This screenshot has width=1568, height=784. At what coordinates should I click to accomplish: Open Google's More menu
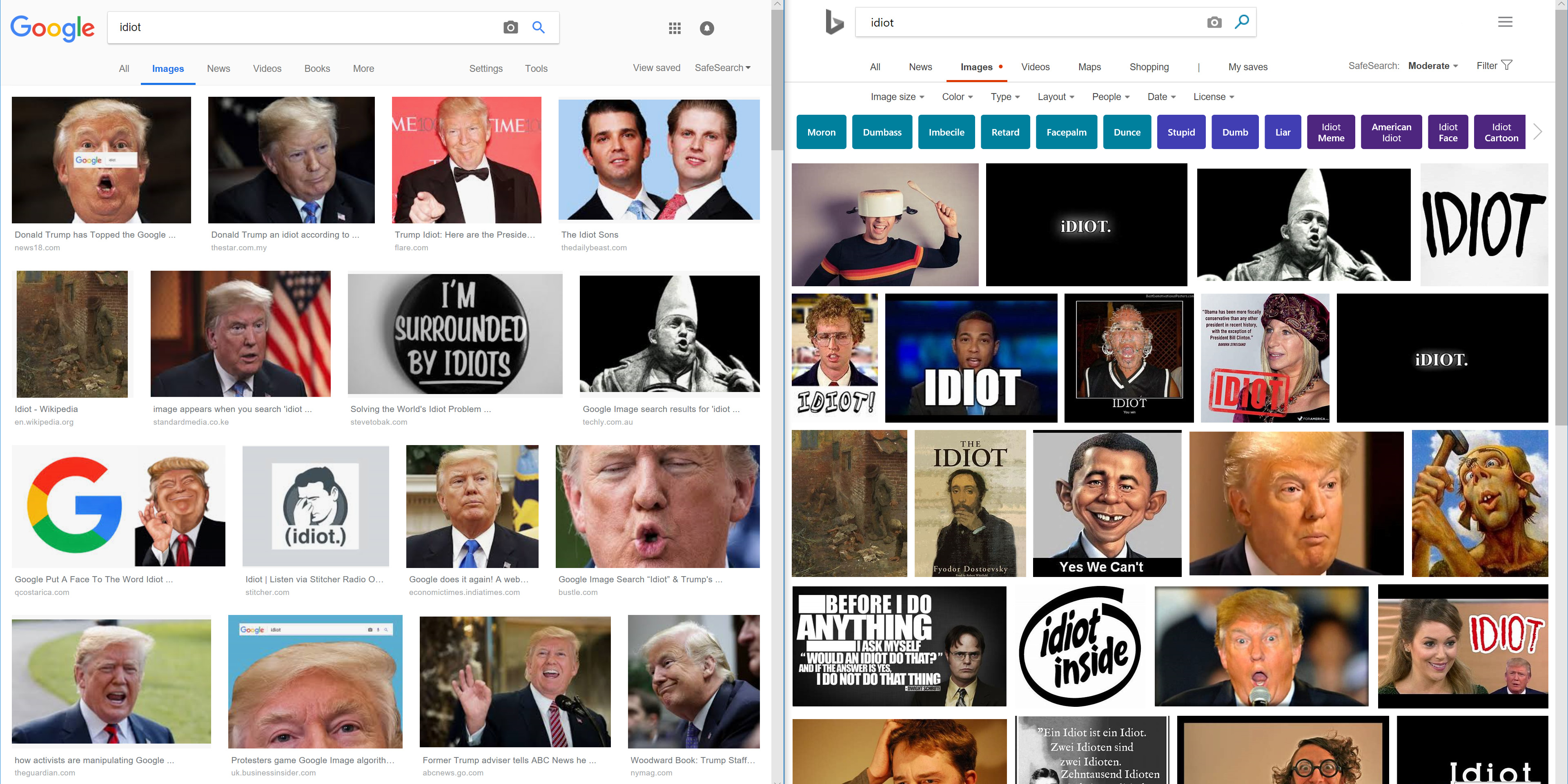363,69
